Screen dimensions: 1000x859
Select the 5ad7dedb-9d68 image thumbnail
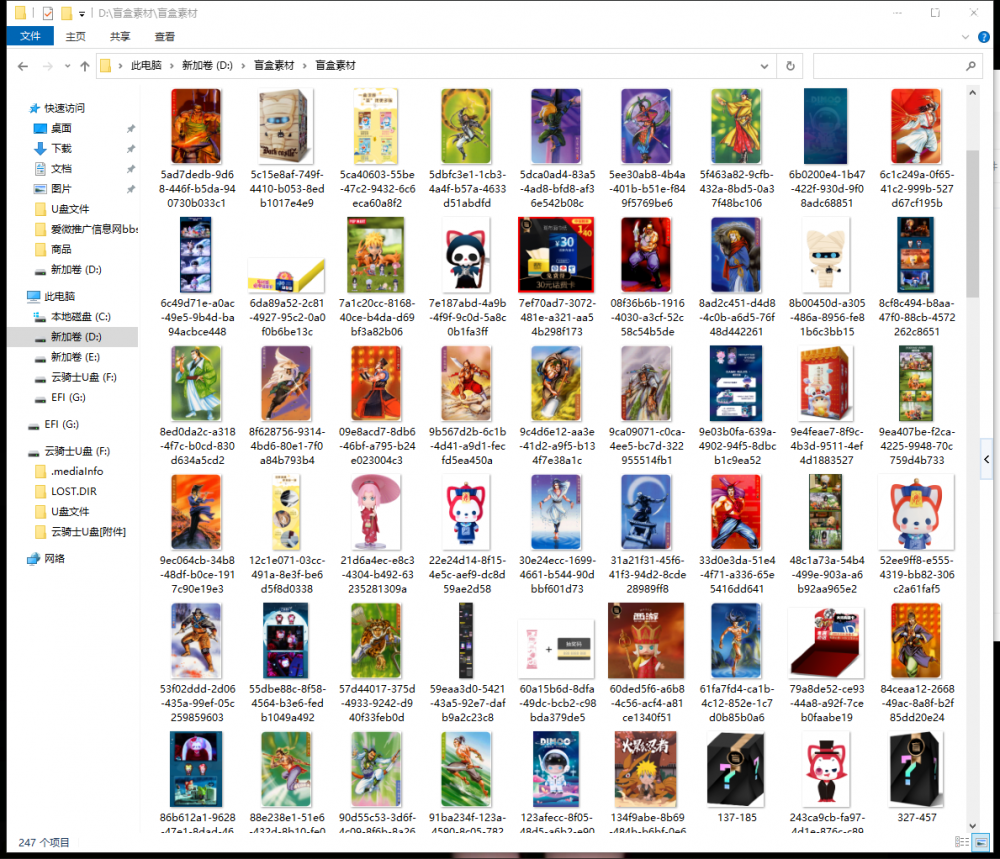(196, 126)
